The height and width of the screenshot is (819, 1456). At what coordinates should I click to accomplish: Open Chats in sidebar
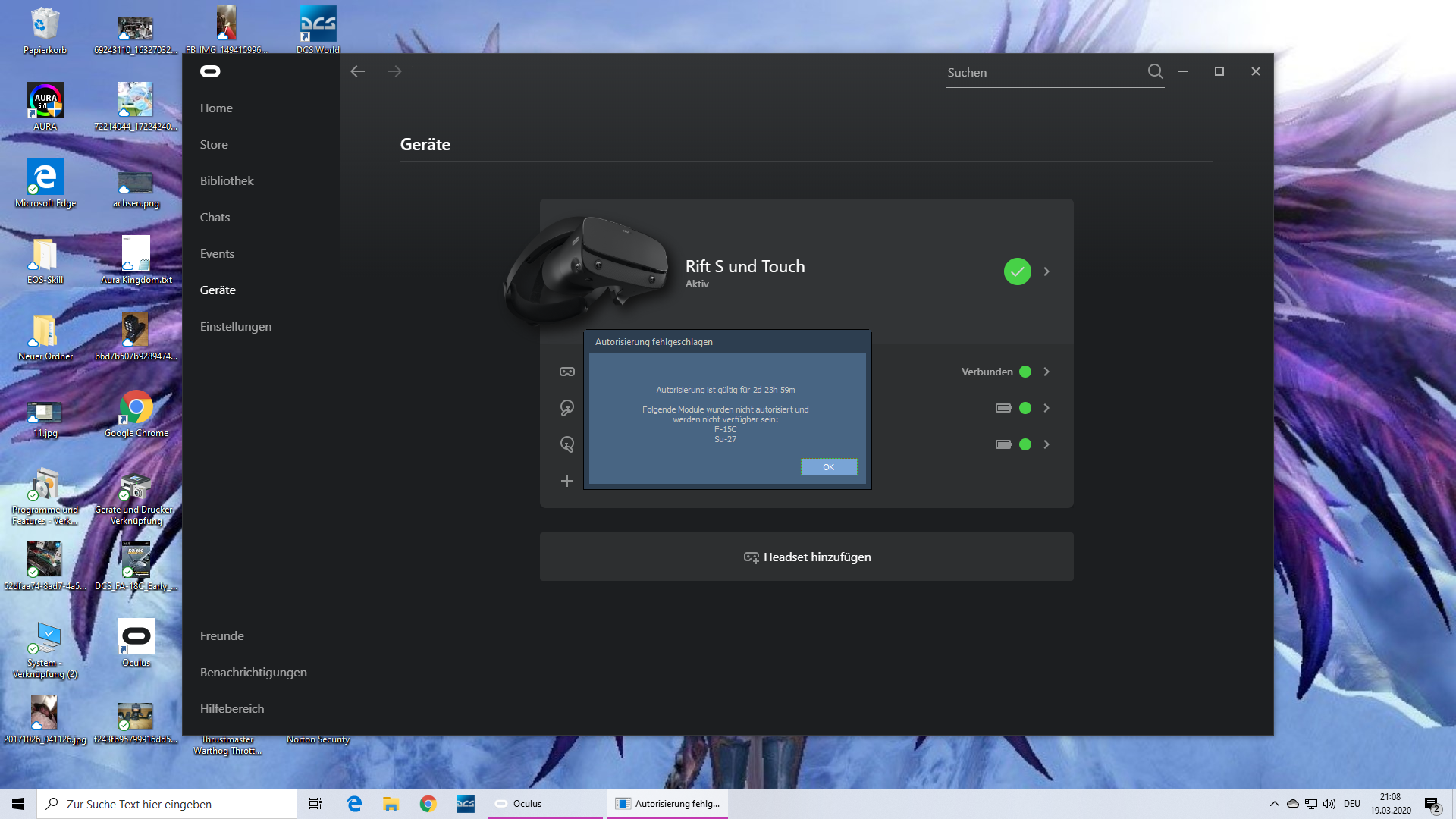(x=215, y=218)
